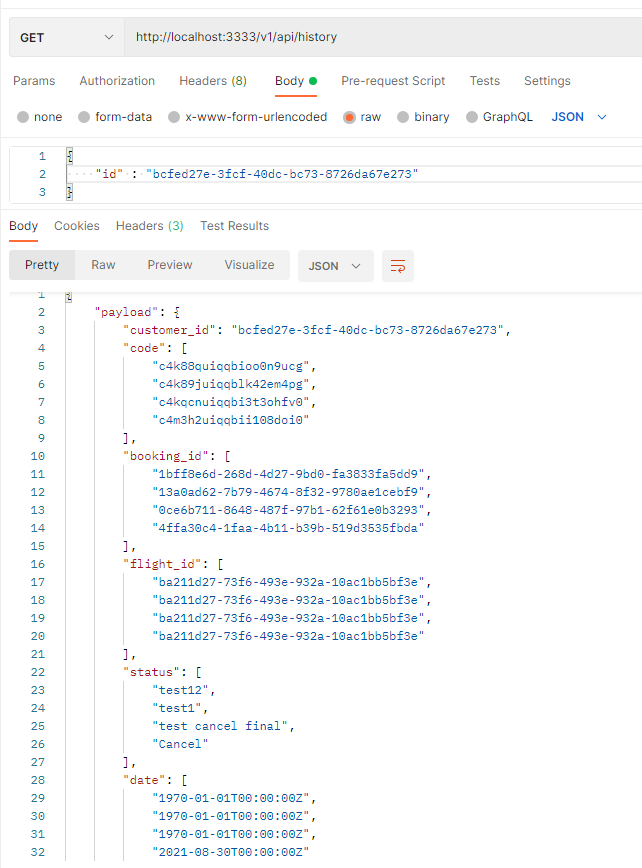Open the Tests tab
Viewport: 642px width, 868px height.
[x=484, y=81]
